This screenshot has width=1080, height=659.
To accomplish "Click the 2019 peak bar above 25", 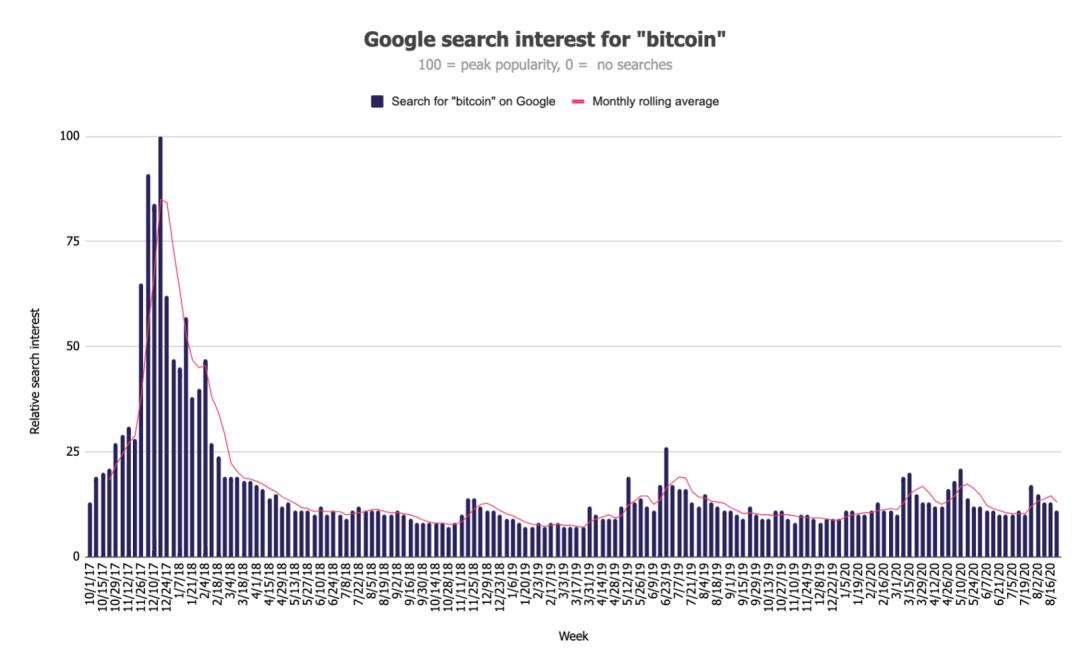I will click(666, 502).
